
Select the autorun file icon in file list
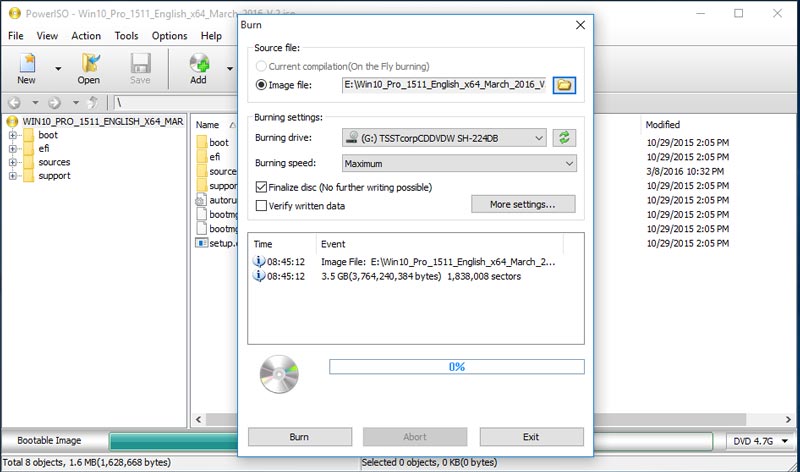(x=201, y=200)
